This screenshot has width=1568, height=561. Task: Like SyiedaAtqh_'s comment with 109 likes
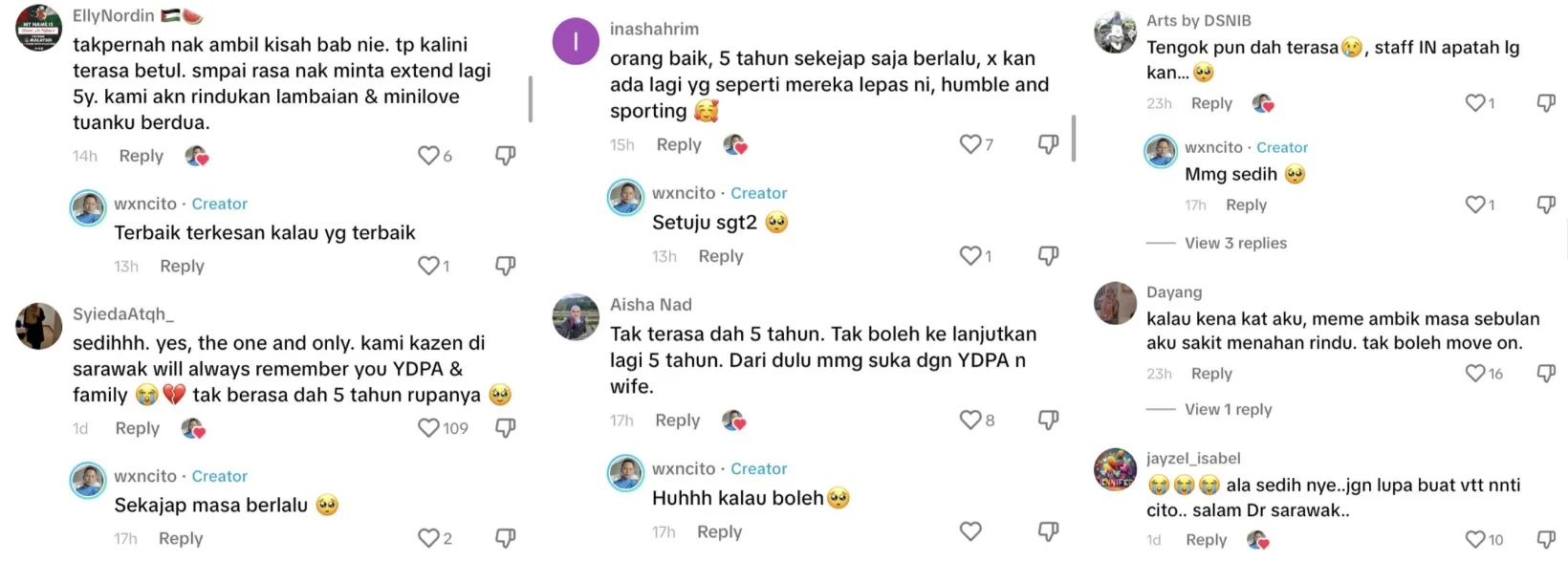(x=428, y=428)
